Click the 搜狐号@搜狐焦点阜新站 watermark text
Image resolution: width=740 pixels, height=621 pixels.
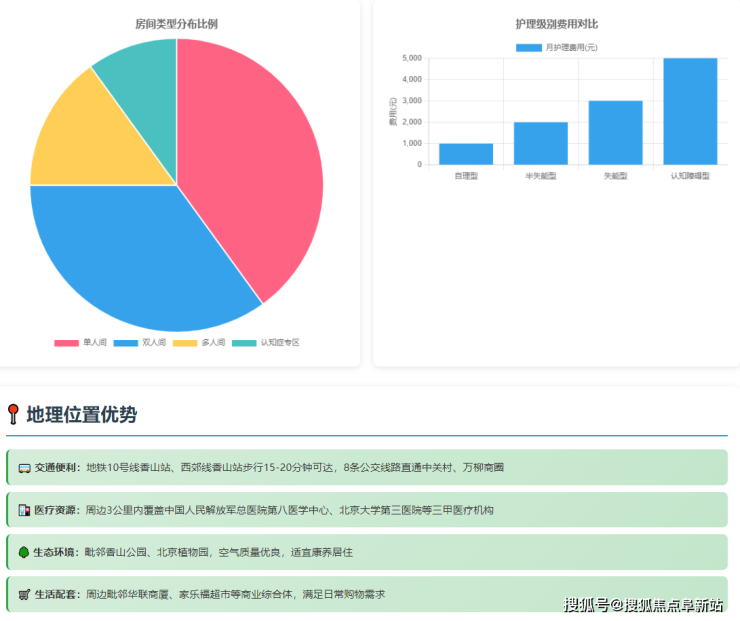tap(643, 605)
